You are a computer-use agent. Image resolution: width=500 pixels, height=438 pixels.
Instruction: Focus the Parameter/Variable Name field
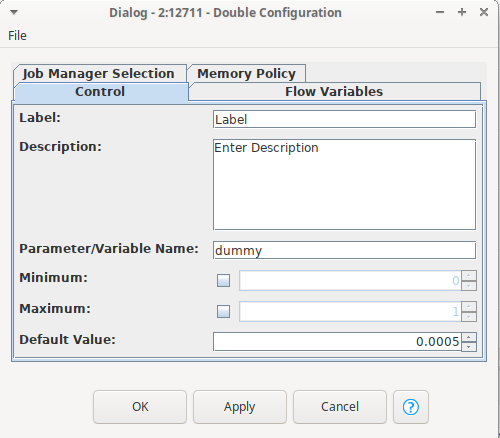coord(344,250)
